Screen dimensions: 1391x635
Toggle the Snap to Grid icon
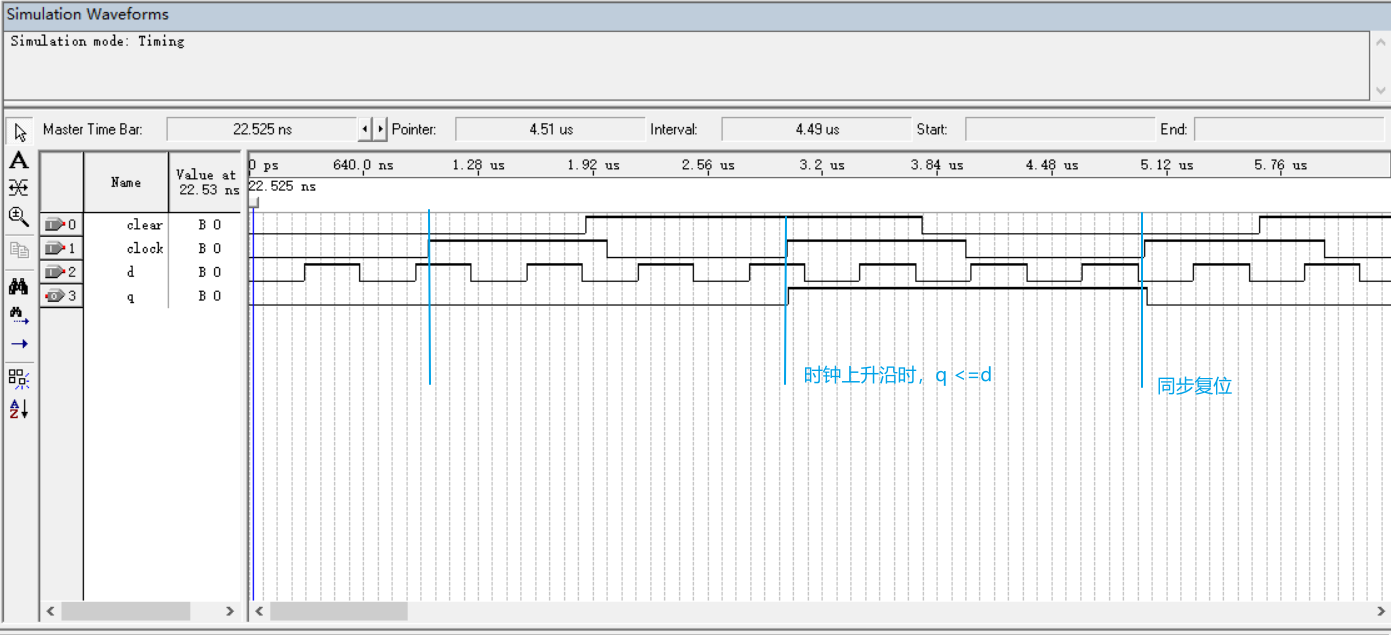19,378
